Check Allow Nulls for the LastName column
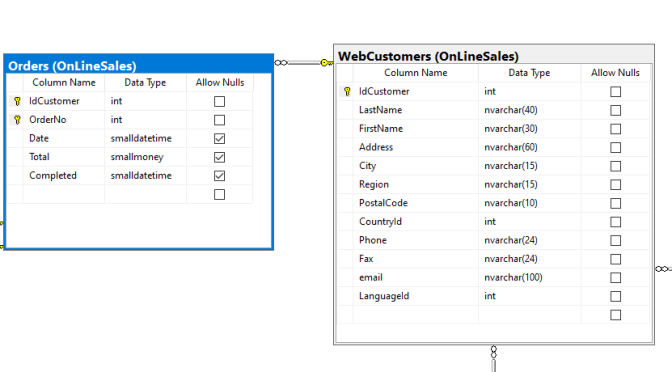 [615, 111]
